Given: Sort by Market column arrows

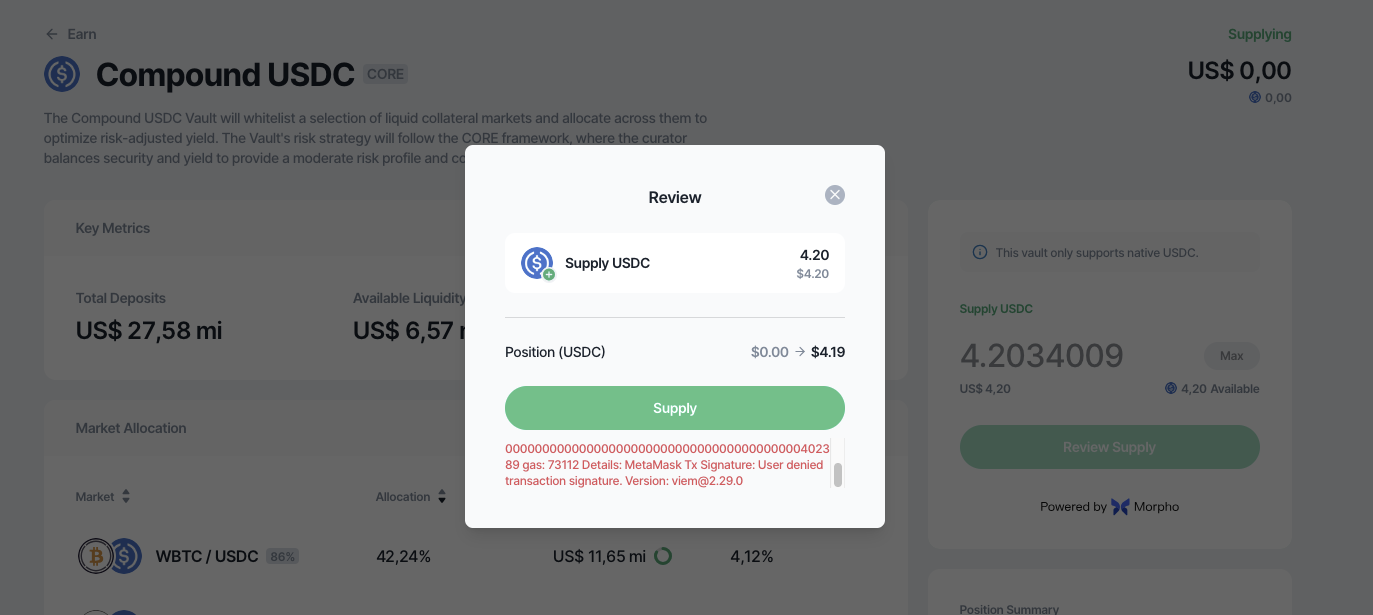Looking at the screenshot, I should (126, 497).
